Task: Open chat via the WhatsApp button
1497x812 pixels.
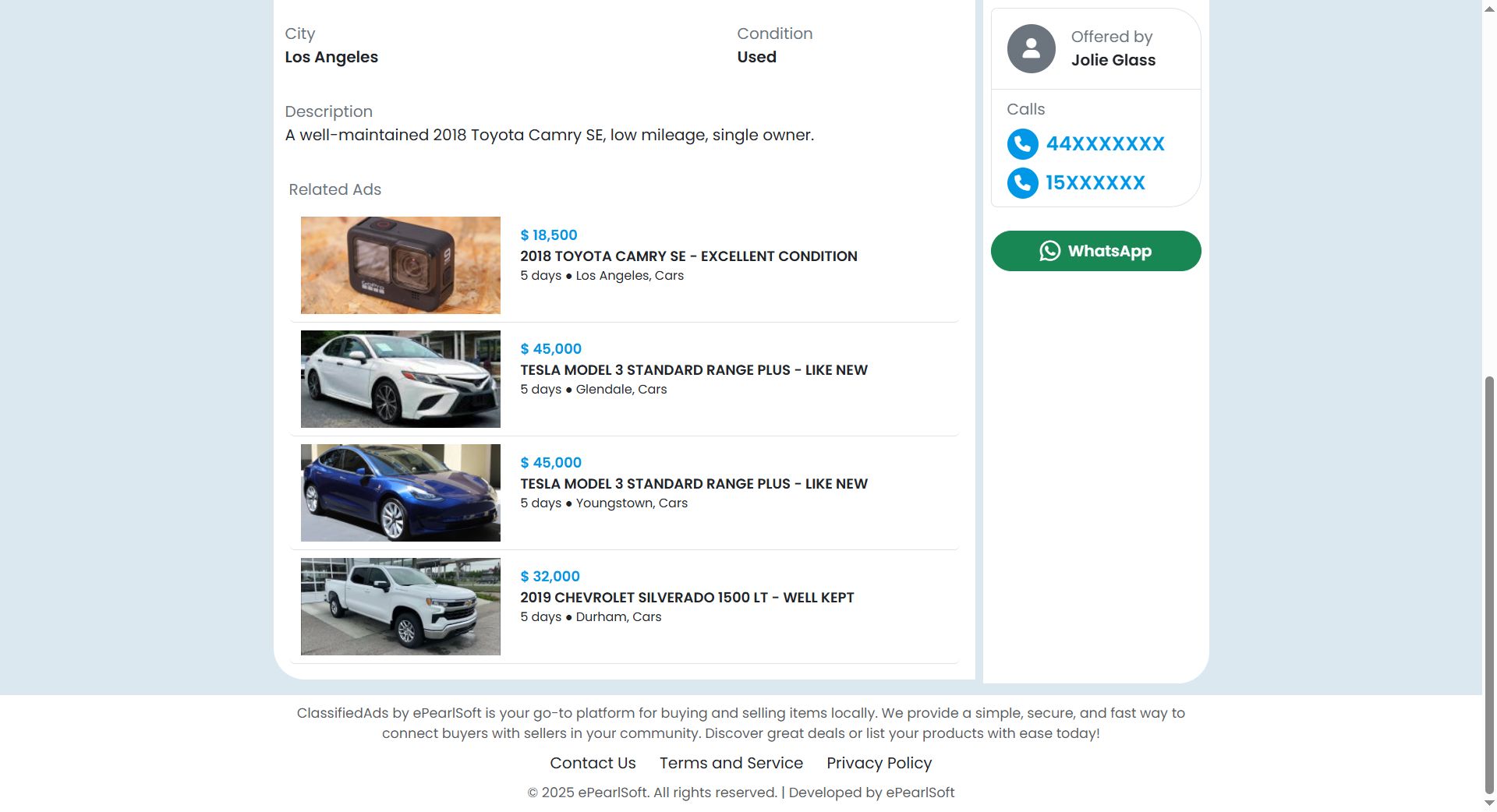Action: pos(1095,251)
